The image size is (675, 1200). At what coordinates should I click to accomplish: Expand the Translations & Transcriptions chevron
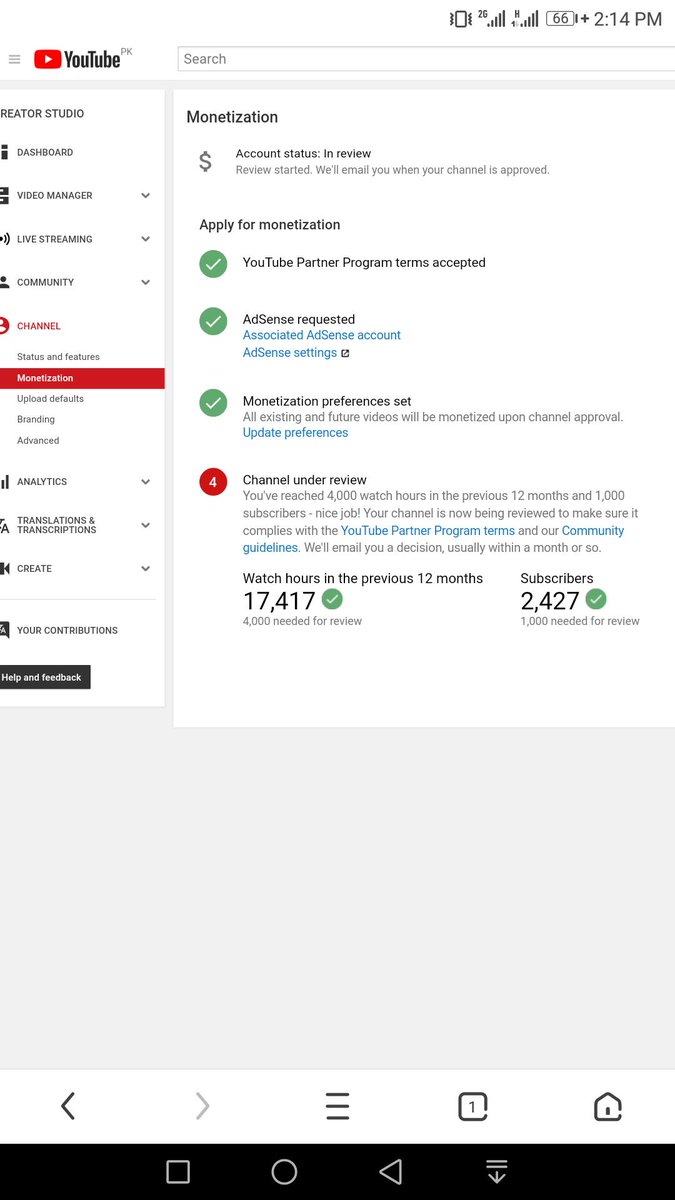[x=146, y=525]
